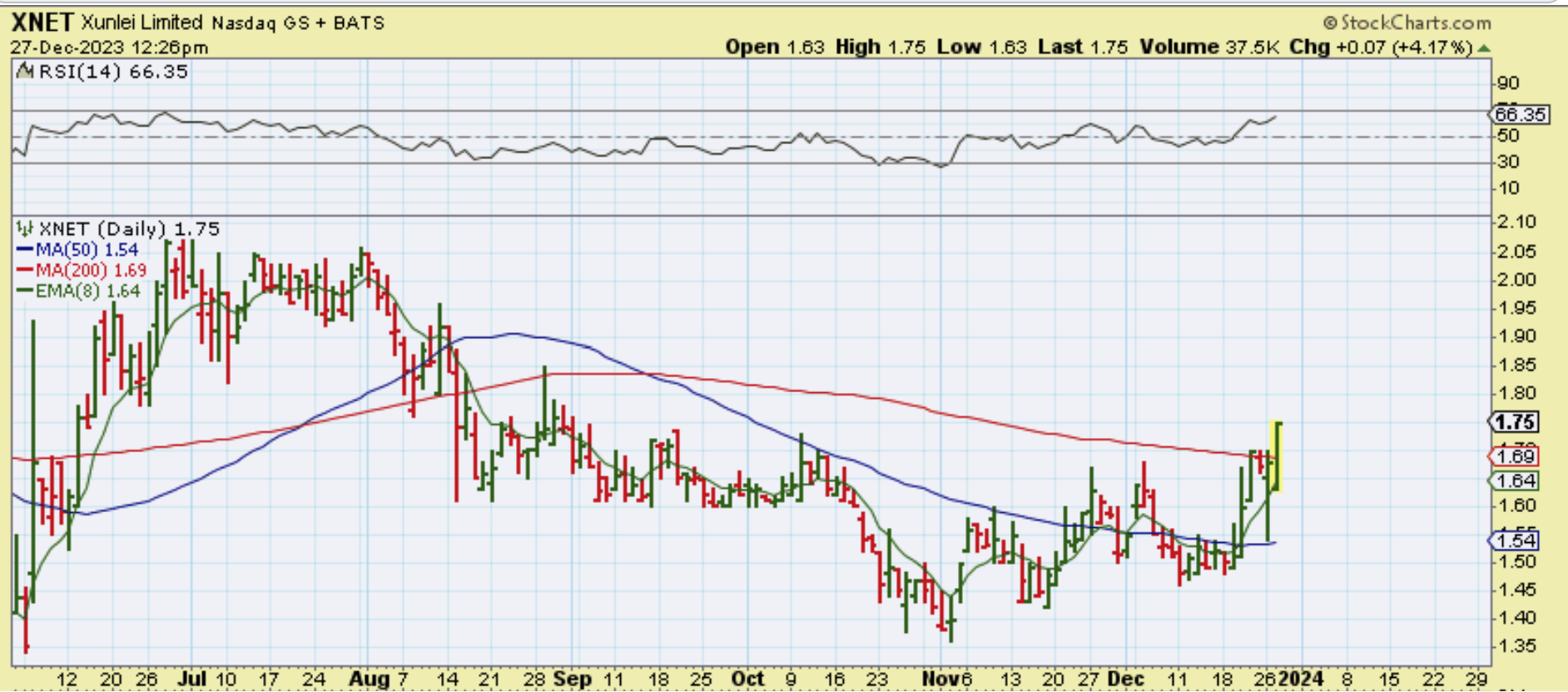Screen dimensions: 1568x692
Task: Click the 'Nov' month label on date axis
Action: click(941, 679)
